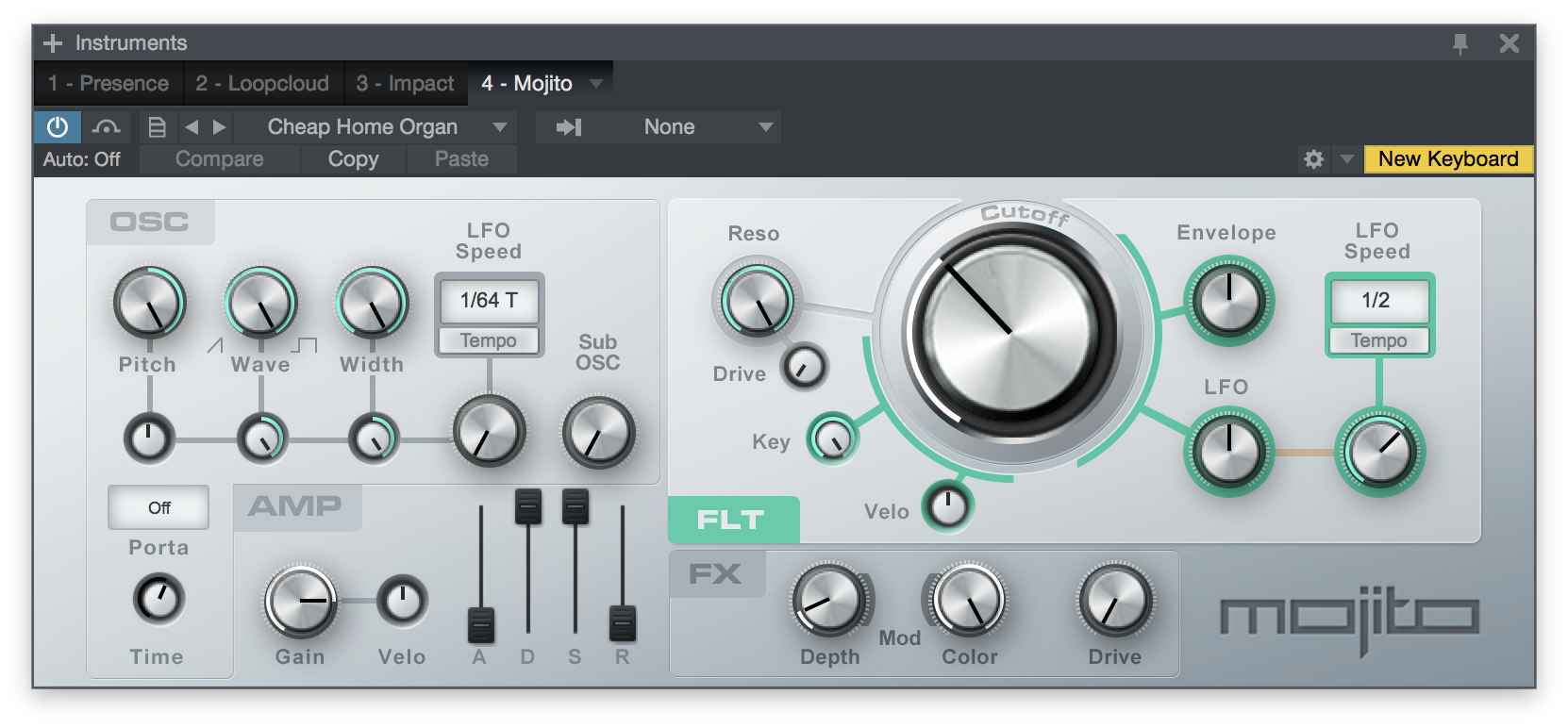The width and height of the screenshot is (1568, 728).
Task: Click the filter Key knob
Action: (x=833, y=438)
